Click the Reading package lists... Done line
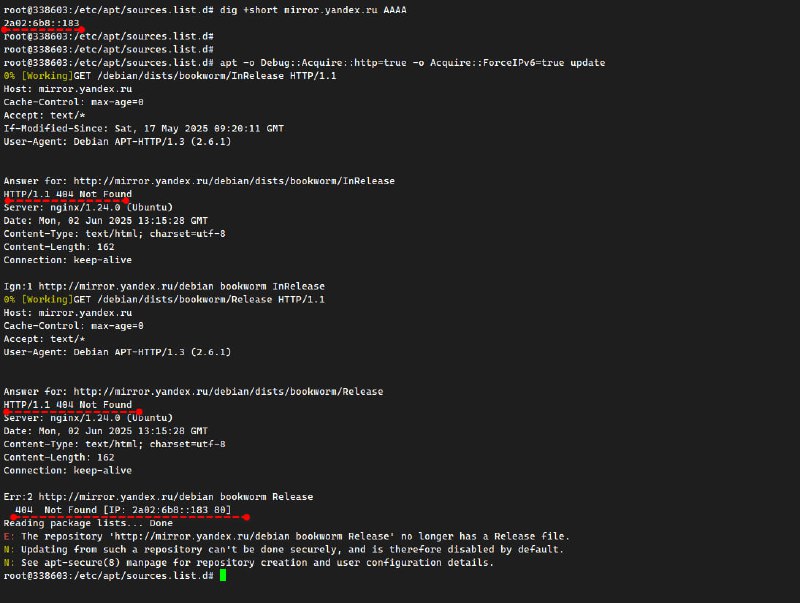This screenshot has width=800, height=603. [88, 523]
